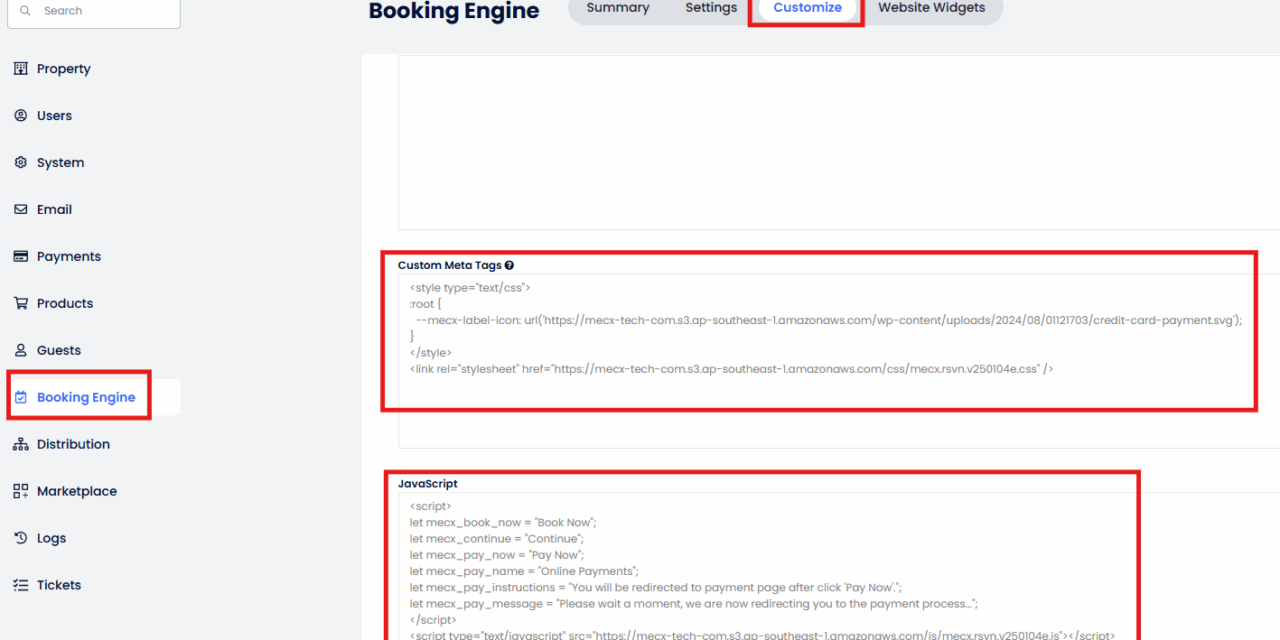1280x640 pixels.
Task: Select the Marketplace grid icon
Action: pyautogui.click(x=21, y=491)
